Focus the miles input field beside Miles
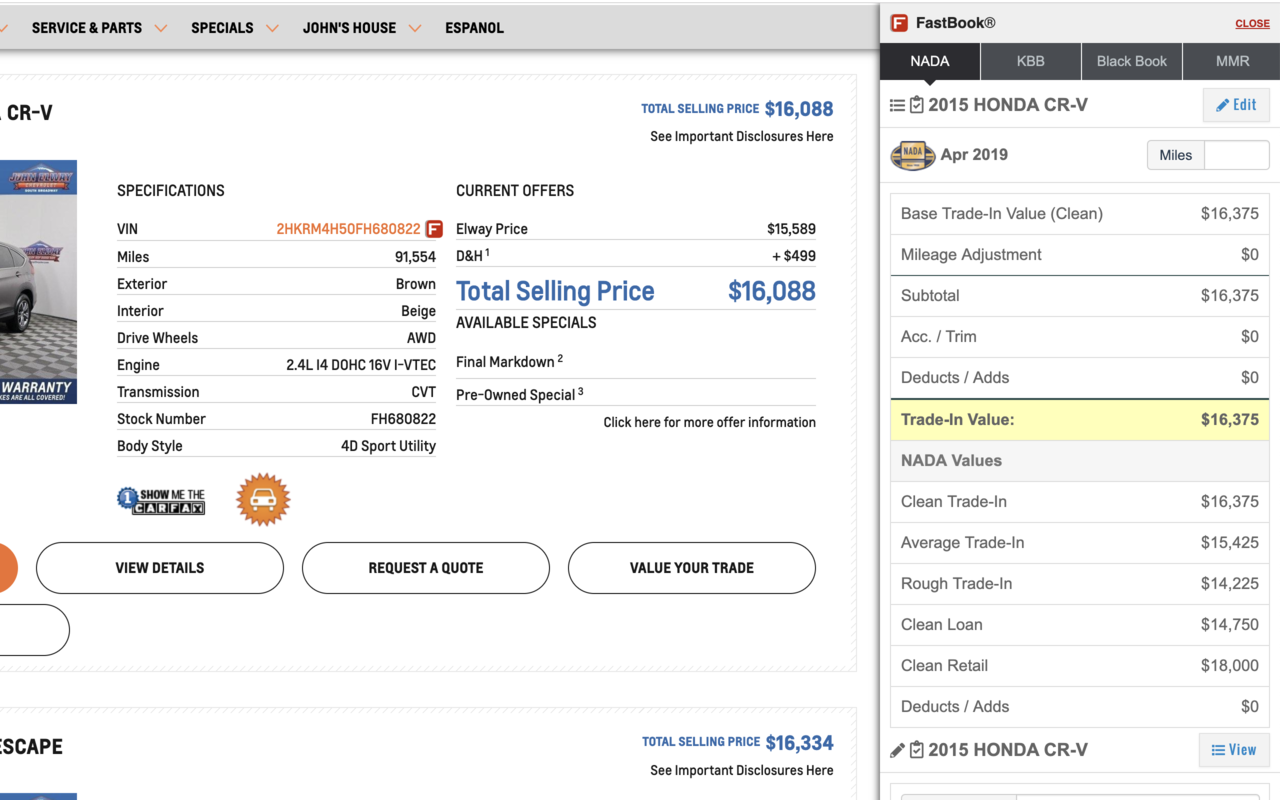Viewport: 1280px width, 800px height. [1237, 155]
